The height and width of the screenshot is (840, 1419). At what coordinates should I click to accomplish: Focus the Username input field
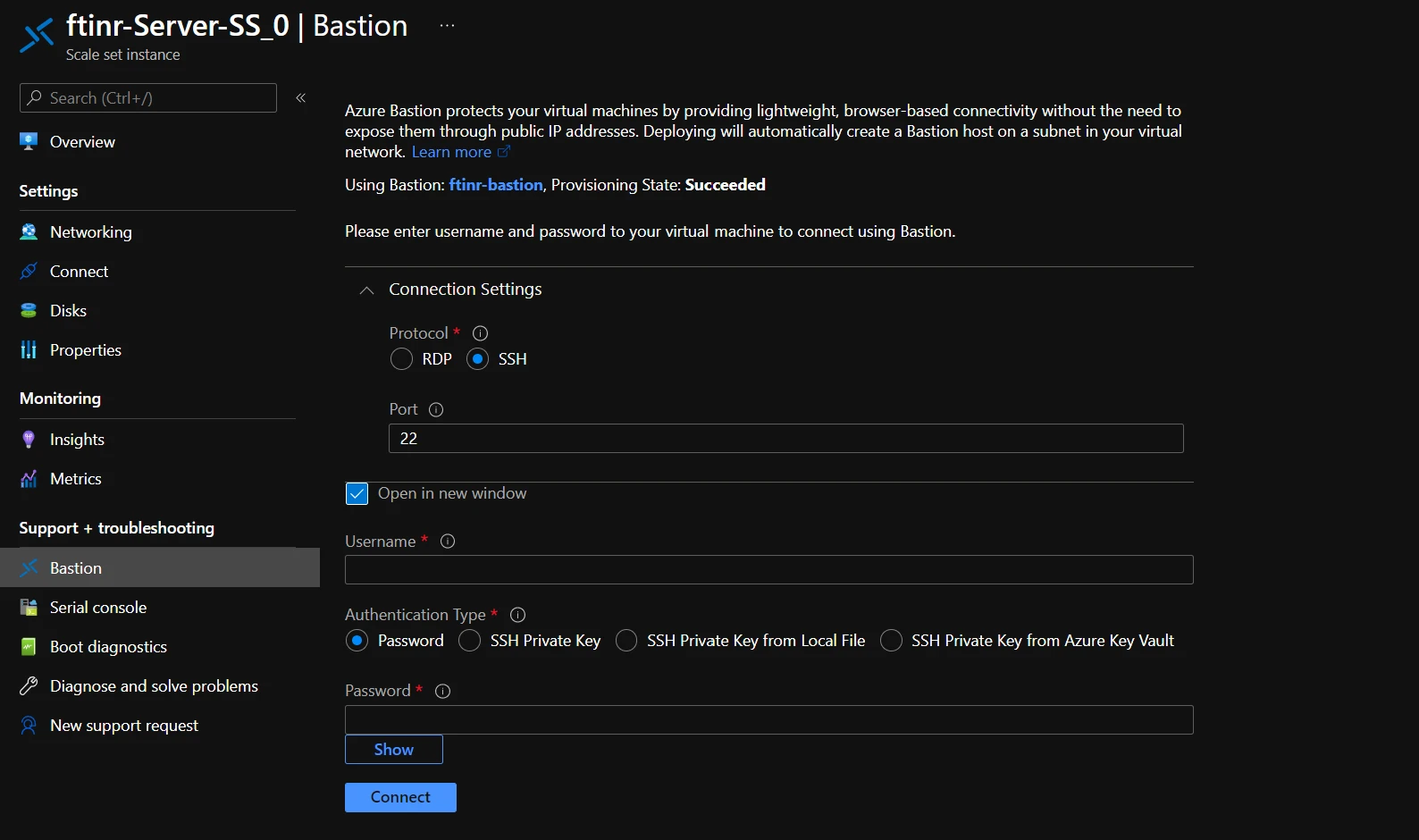pos(769,569)
